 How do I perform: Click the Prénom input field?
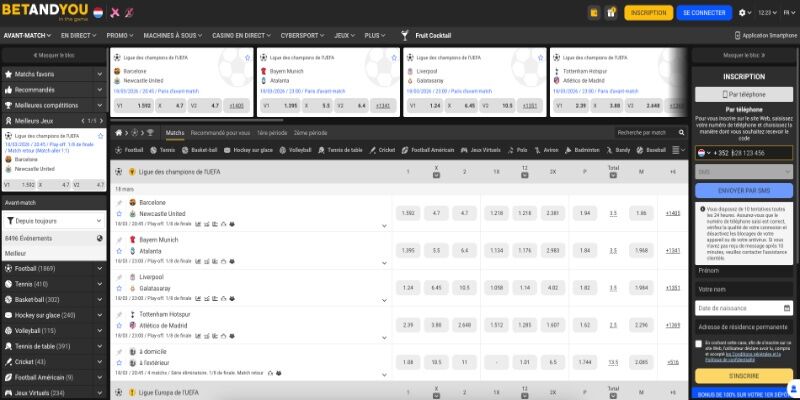(x=744, y=270)
